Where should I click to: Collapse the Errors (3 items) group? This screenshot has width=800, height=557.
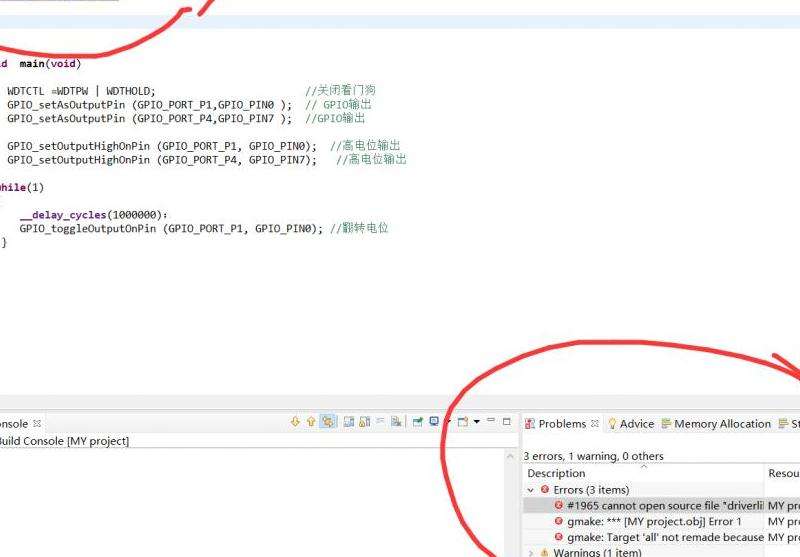tap(531, 490)
